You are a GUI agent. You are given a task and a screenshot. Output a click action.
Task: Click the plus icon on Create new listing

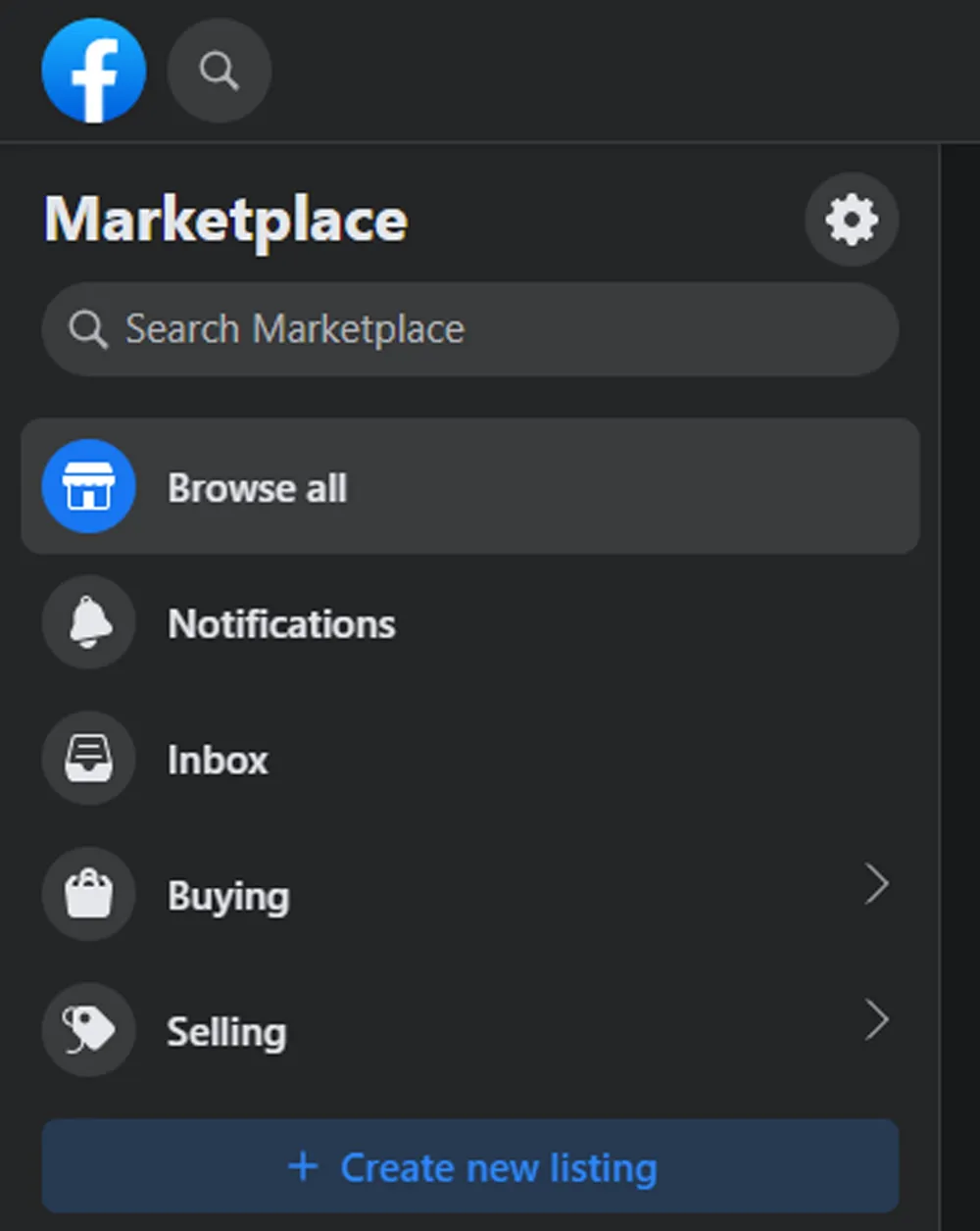click(x=303, y=1166)
